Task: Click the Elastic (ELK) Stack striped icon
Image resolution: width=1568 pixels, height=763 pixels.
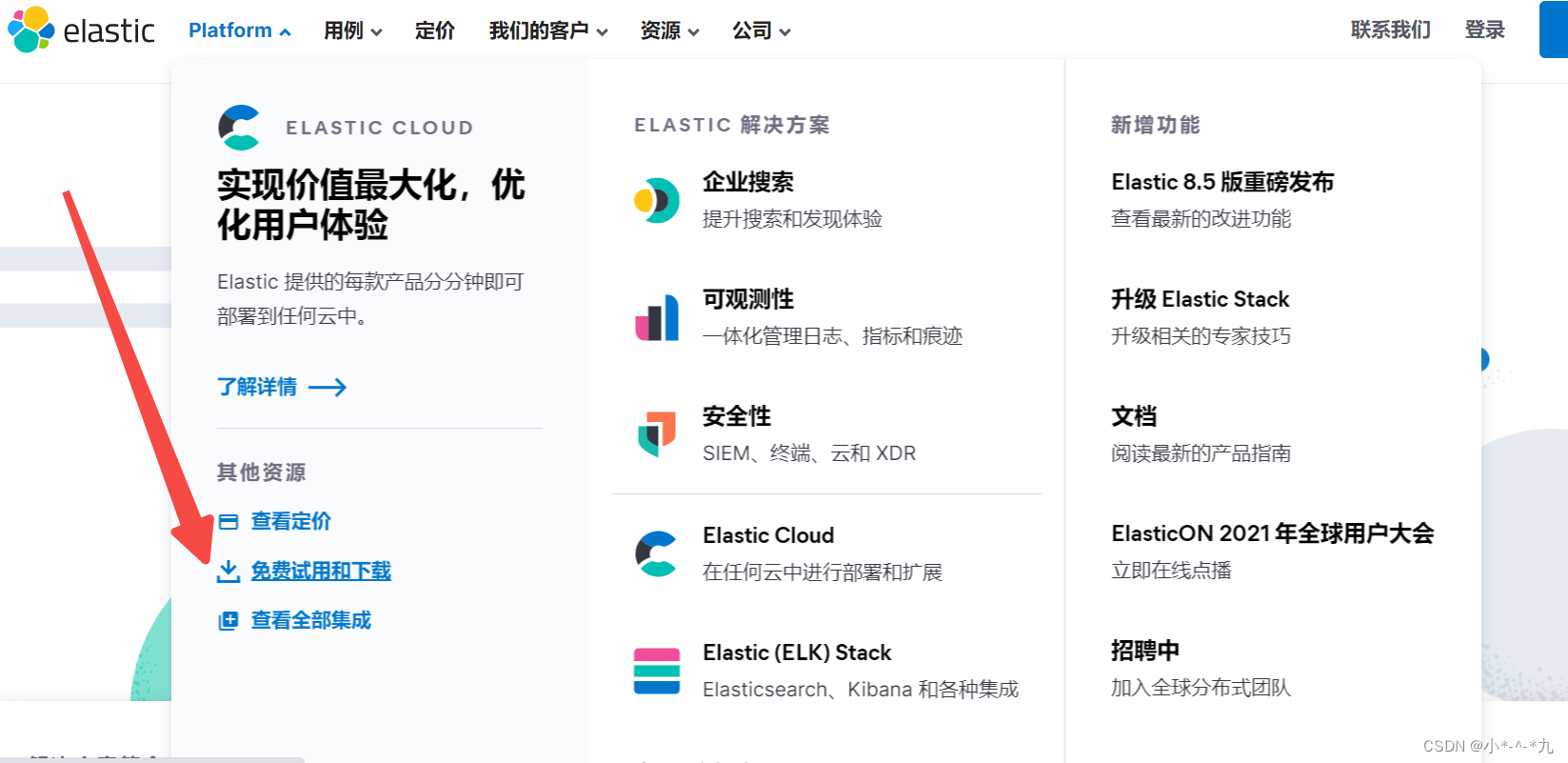Action: click(657, 671)
